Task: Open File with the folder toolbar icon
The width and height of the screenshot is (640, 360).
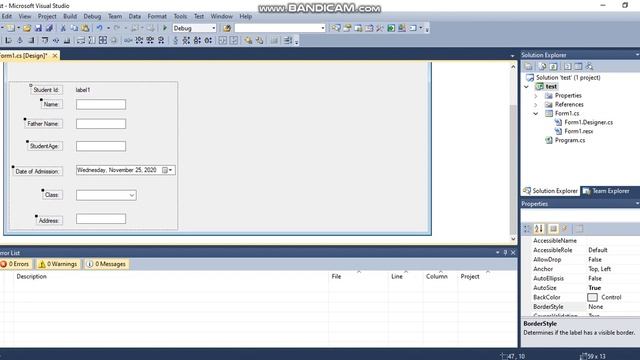Action: [x=27, y=28]
